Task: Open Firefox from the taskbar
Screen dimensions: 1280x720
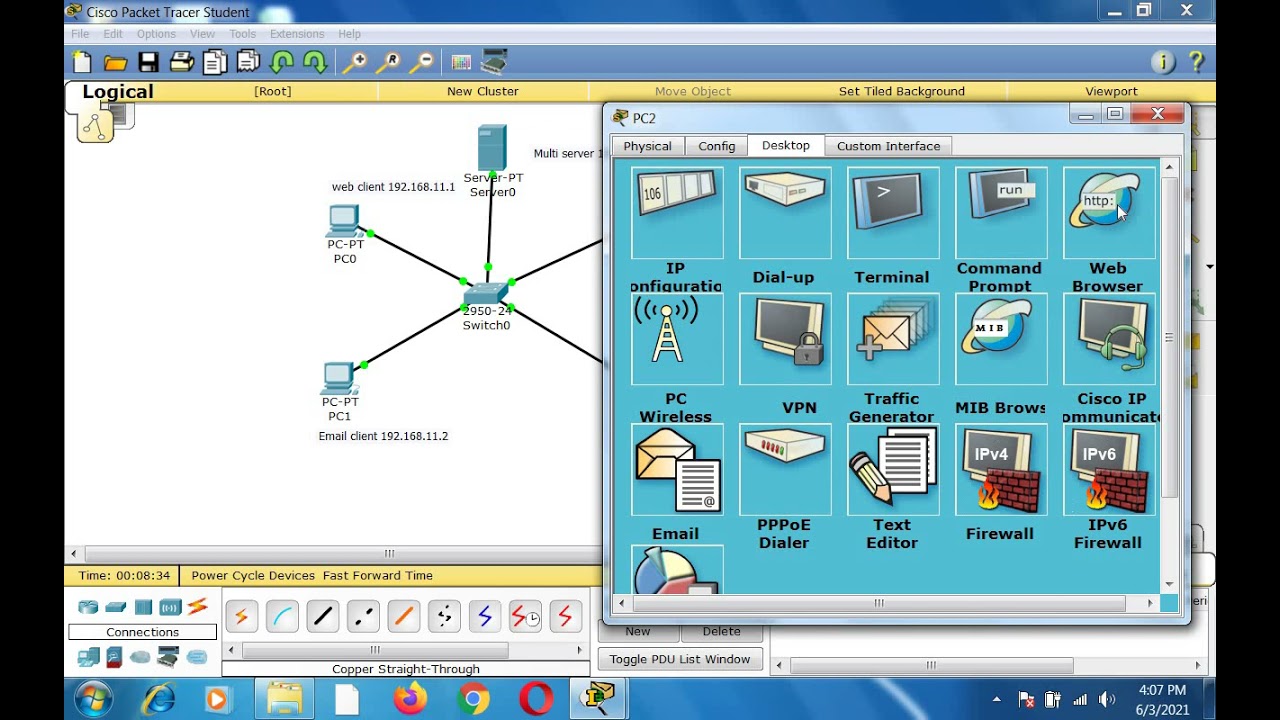Action: 410,698
